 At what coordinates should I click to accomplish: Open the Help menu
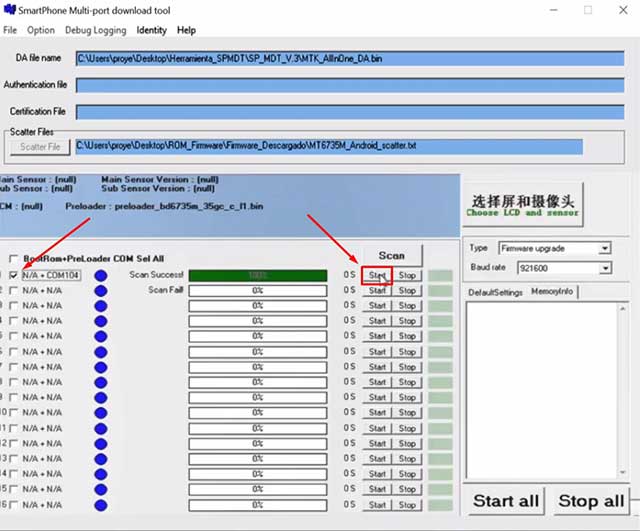pyautogui.click(x=186, y=30)
